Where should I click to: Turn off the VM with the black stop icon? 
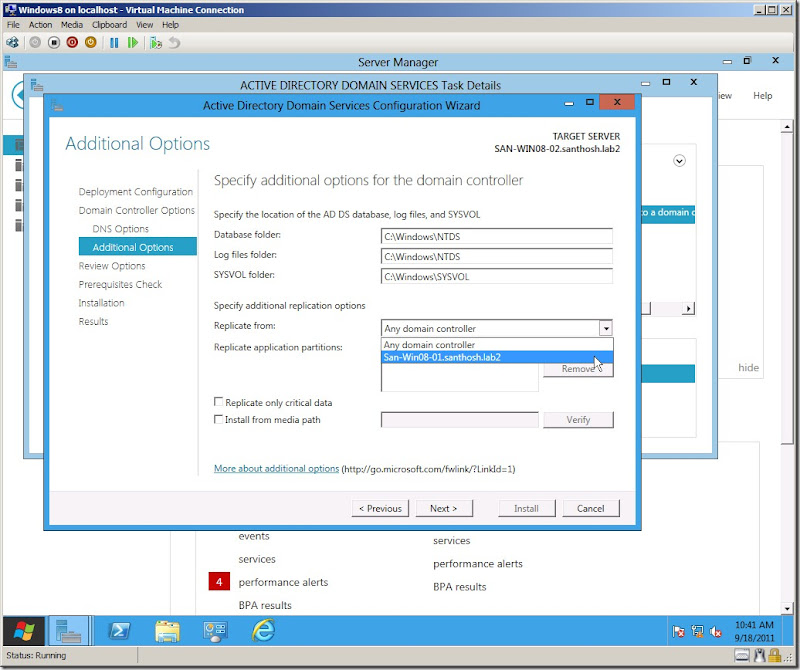[54, 42]
